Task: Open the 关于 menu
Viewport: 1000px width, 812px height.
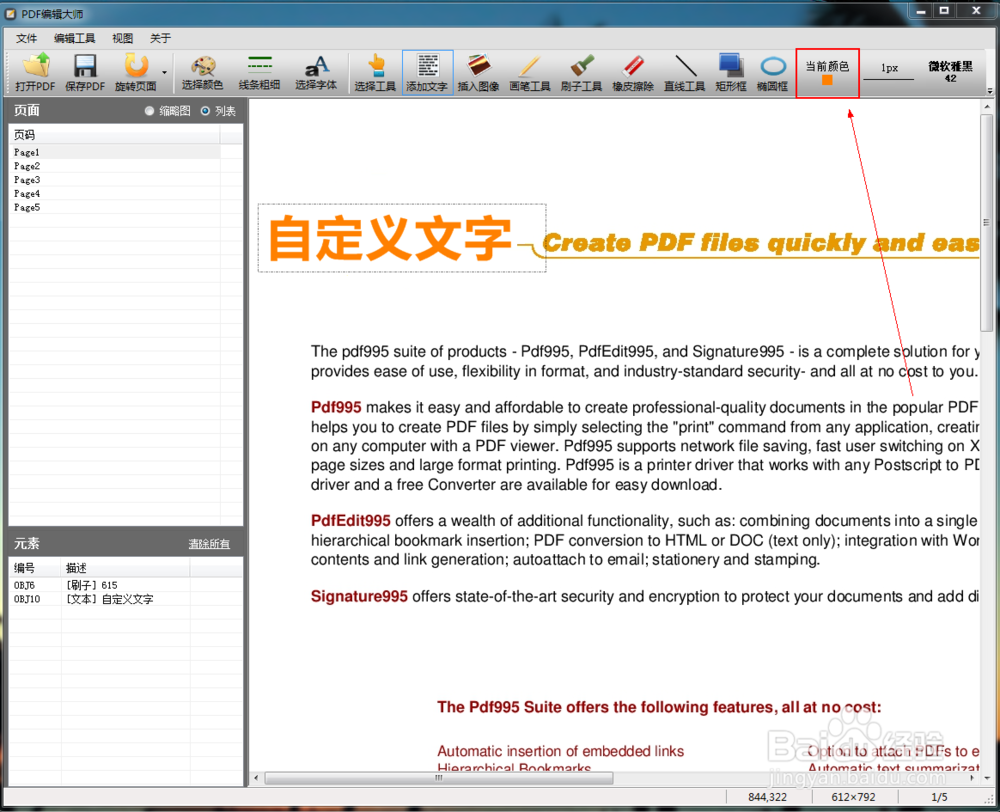Action: (160, 38)
